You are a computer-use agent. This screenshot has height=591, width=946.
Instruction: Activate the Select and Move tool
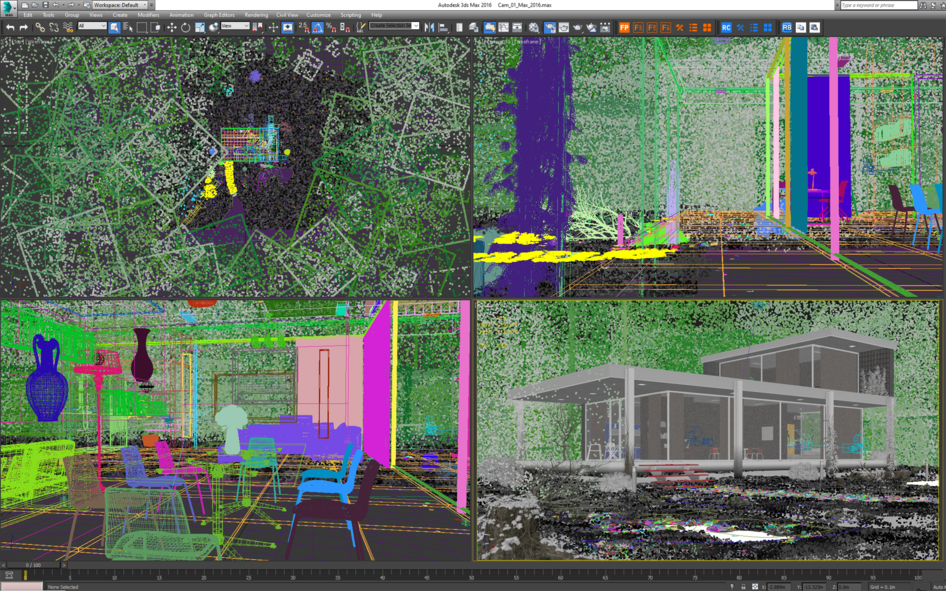point(171,27)
